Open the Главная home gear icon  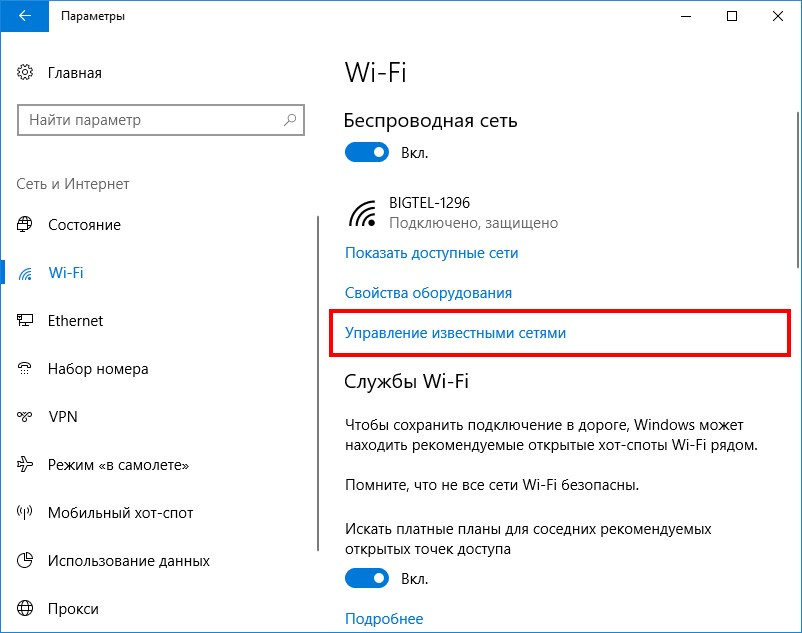25,72
